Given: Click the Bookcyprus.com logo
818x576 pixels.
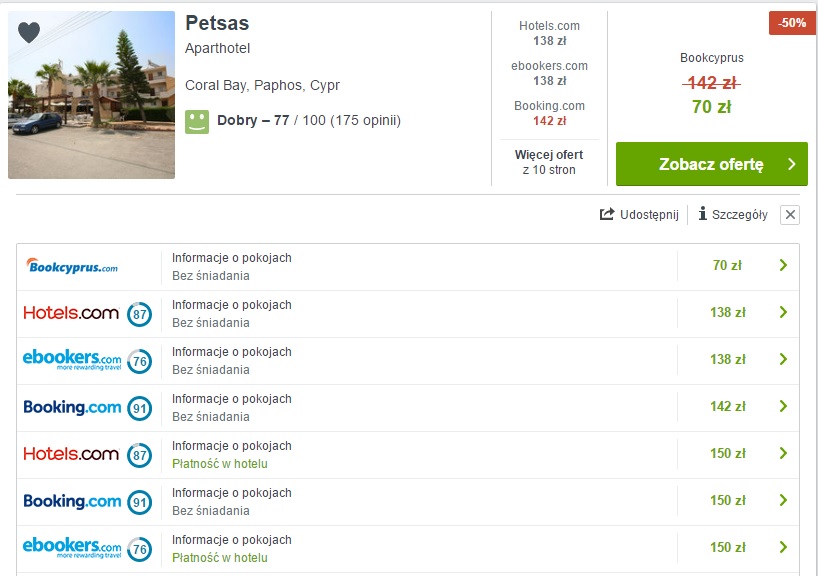Looking at the screenshot, I should coord(72,266).
